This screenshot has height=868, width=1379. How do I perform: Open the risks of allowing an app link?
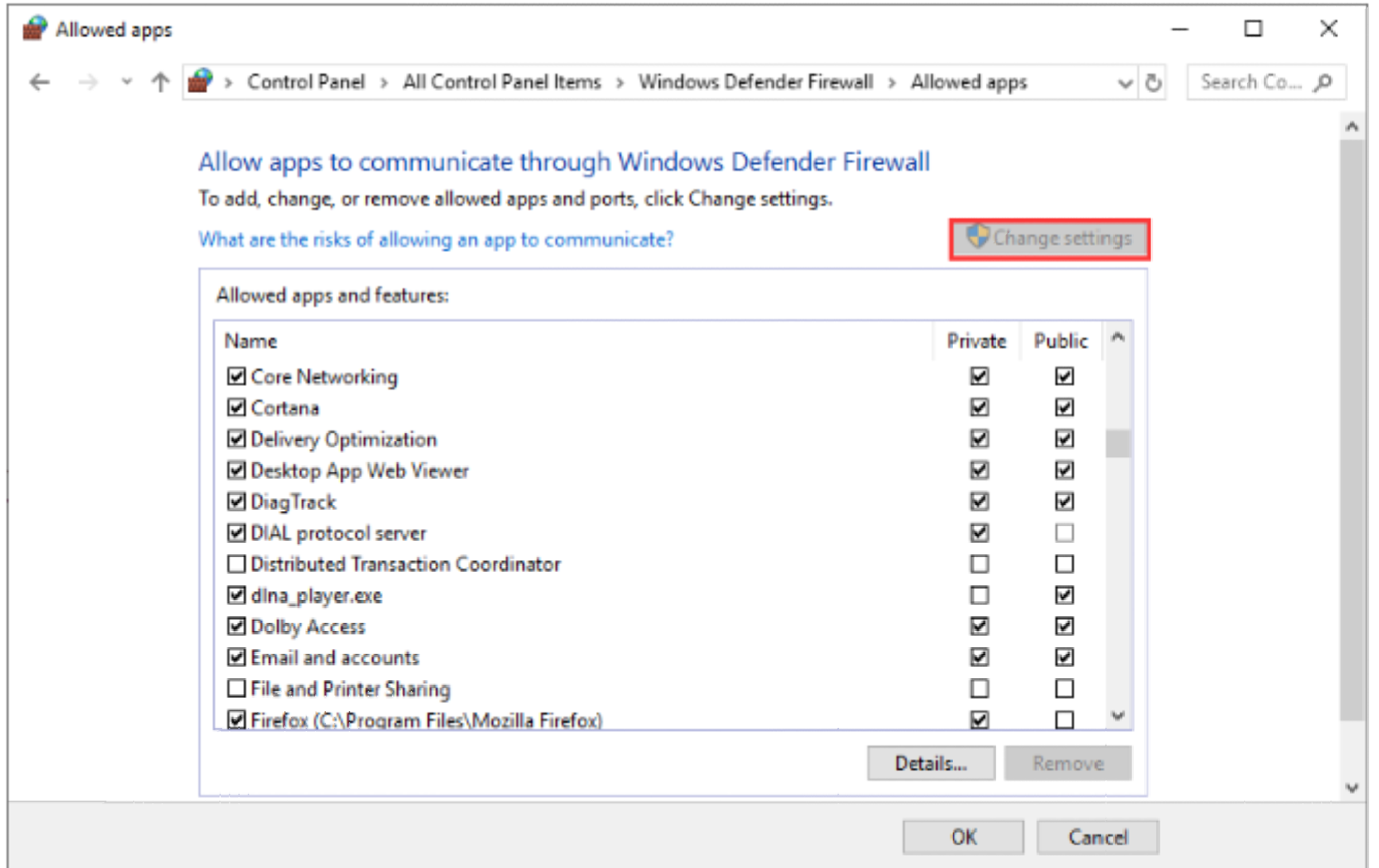436,240
